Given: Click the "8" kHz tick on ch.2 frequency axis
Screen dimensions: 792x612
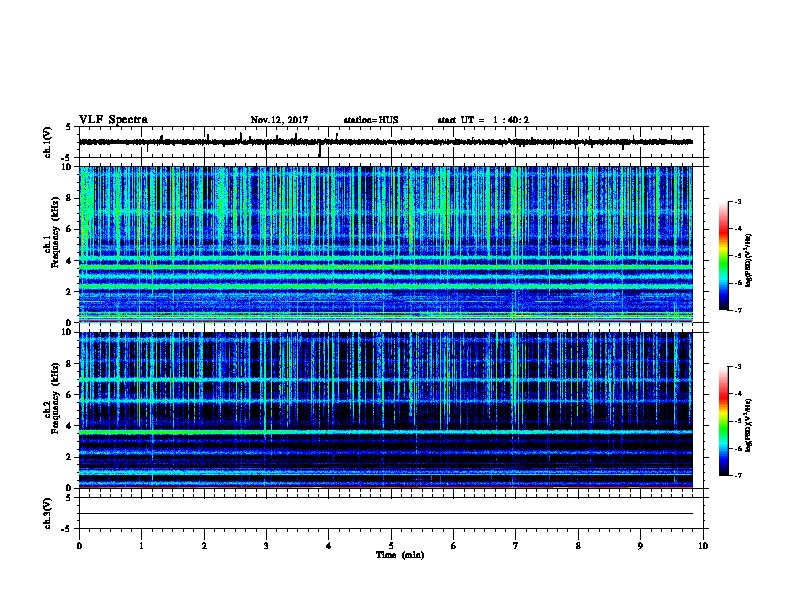Looking at the screenshot, I should point(69,364).
